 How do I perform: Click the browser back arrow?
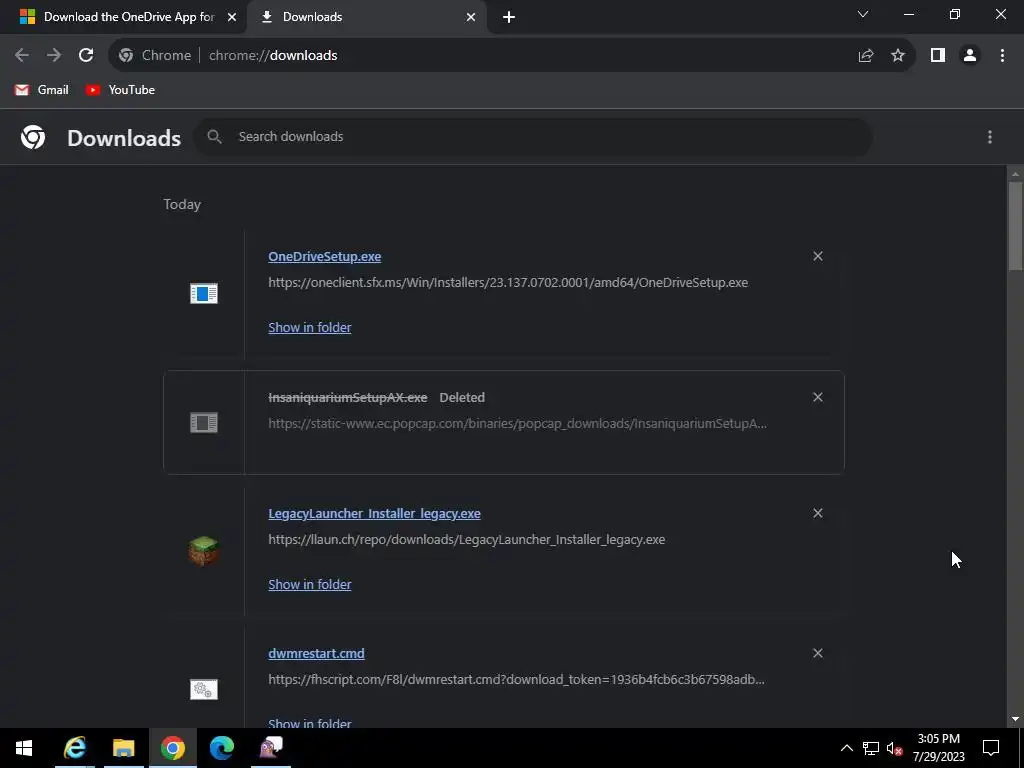click(x=22, y=56)
